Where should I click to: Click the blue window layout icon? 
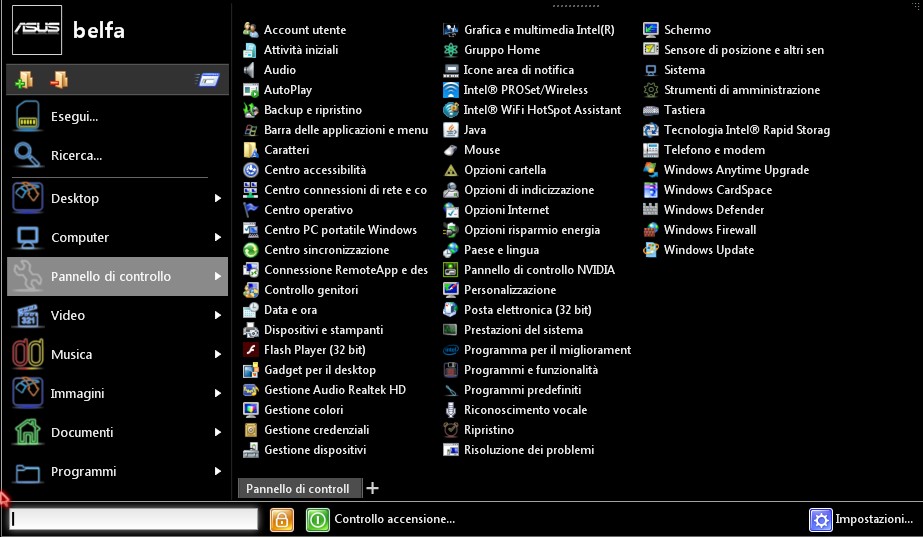(208, 79)
